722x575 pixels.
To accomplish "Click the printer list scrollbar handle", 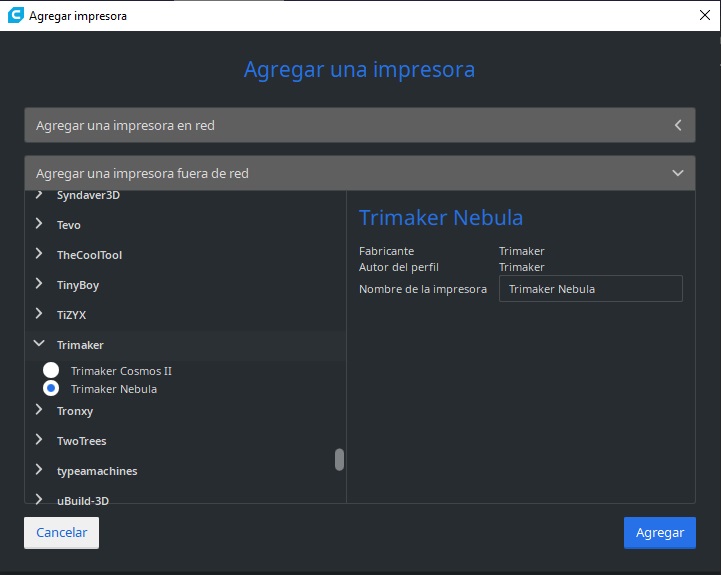I will pos(339,459).
